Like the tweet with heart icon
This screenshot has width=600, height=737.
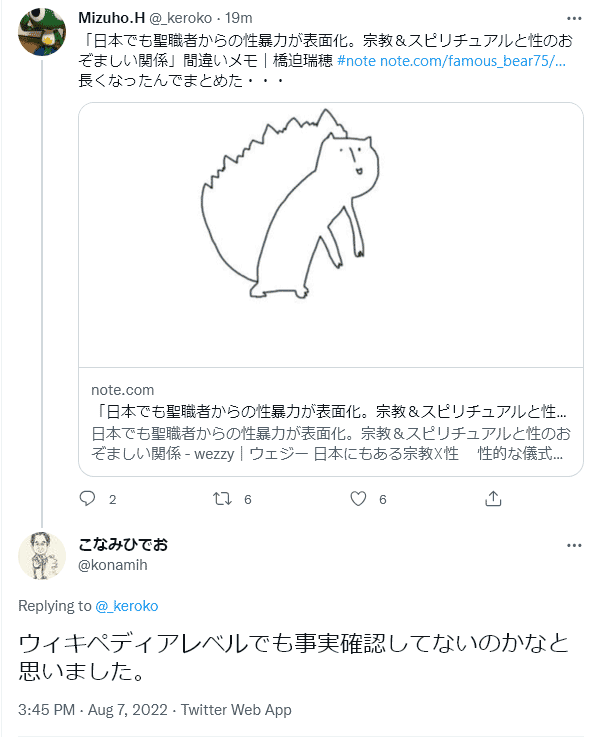(359, 498)
